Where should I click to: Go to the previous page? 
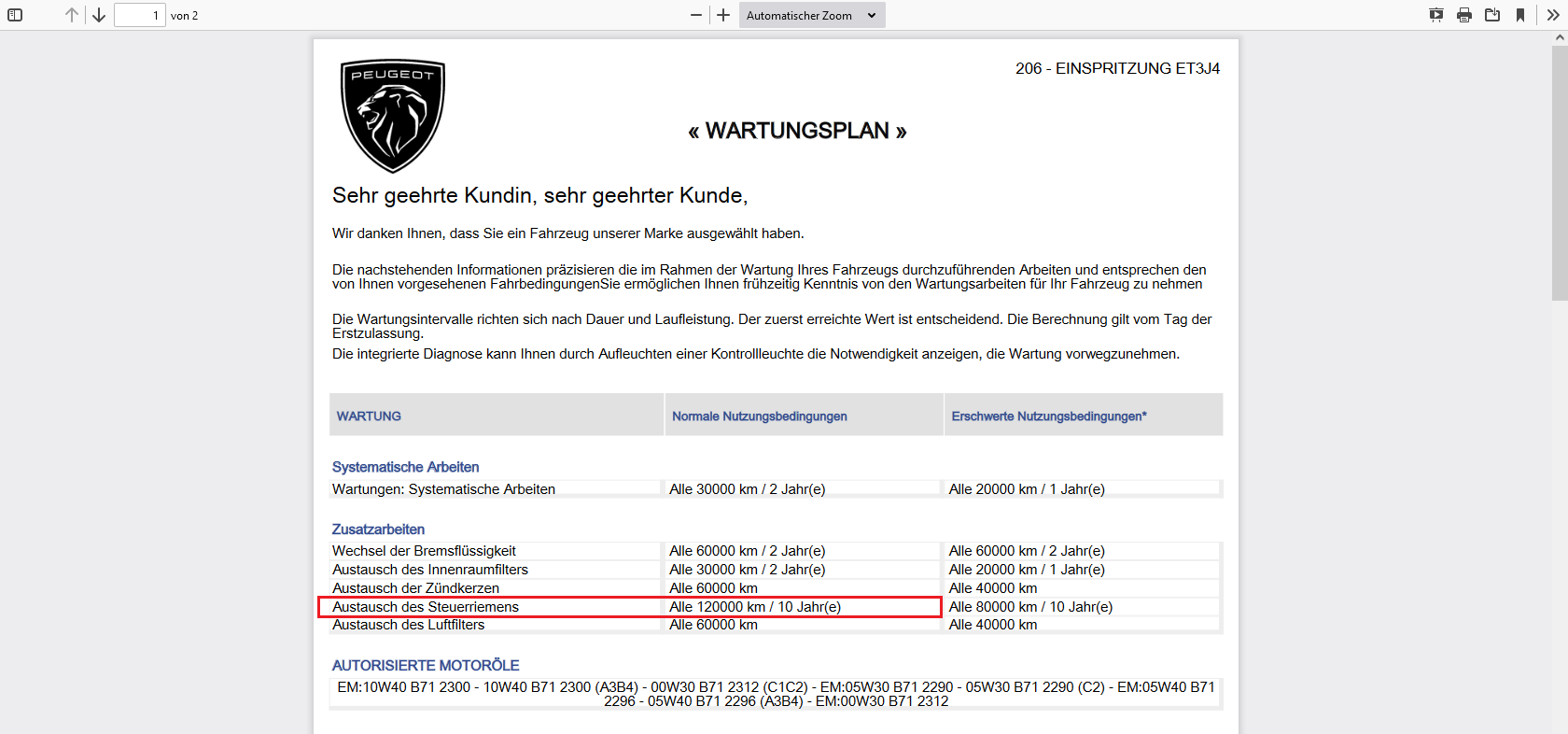click(x=72, y=15)
